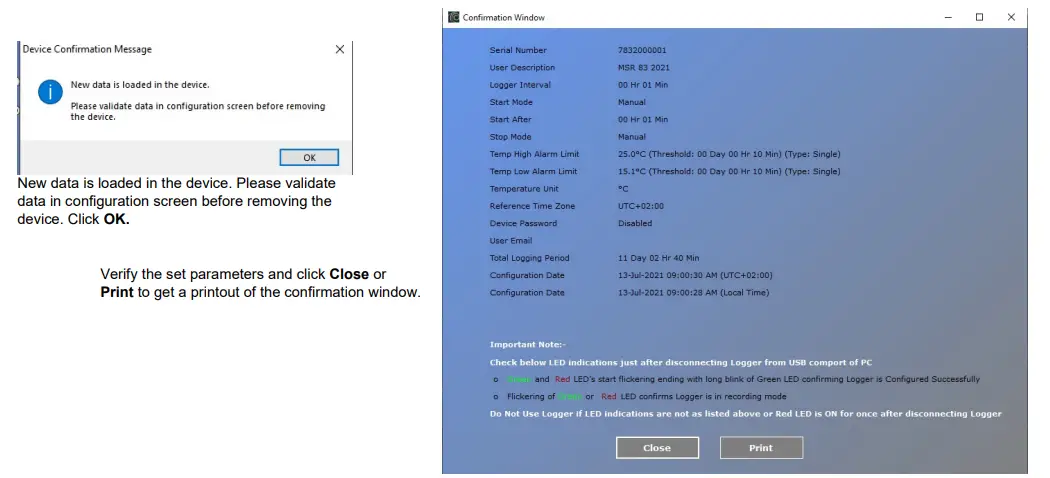Image resolution: width=1050 pixels, height=478 pixels.
Task: Click the Serial Number label
Action: pyautogui.click(x=518, y=50)
